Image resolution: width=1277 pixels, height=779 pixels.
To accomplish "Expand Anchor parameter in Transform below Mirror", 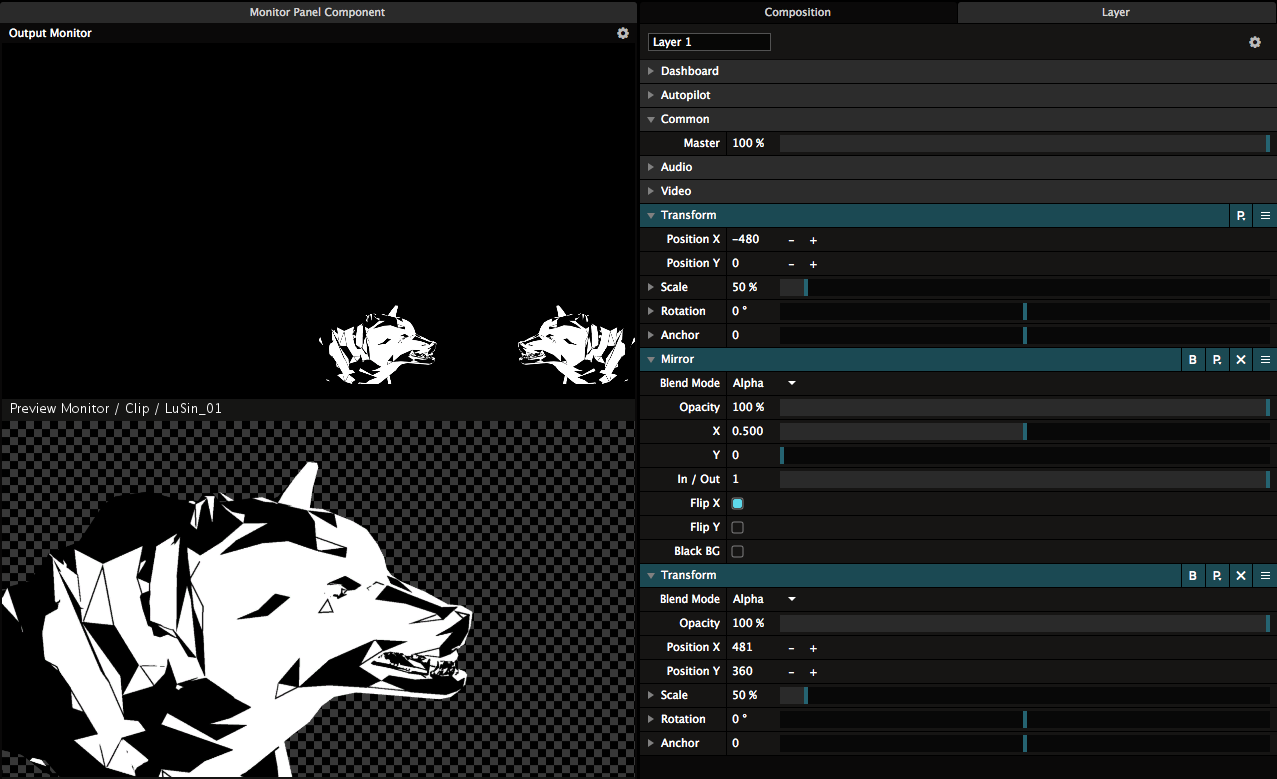I will (651, 743).
